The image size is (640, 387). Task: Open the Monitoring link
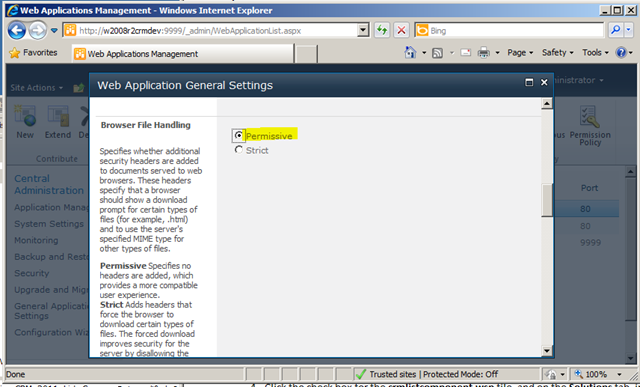36,240
